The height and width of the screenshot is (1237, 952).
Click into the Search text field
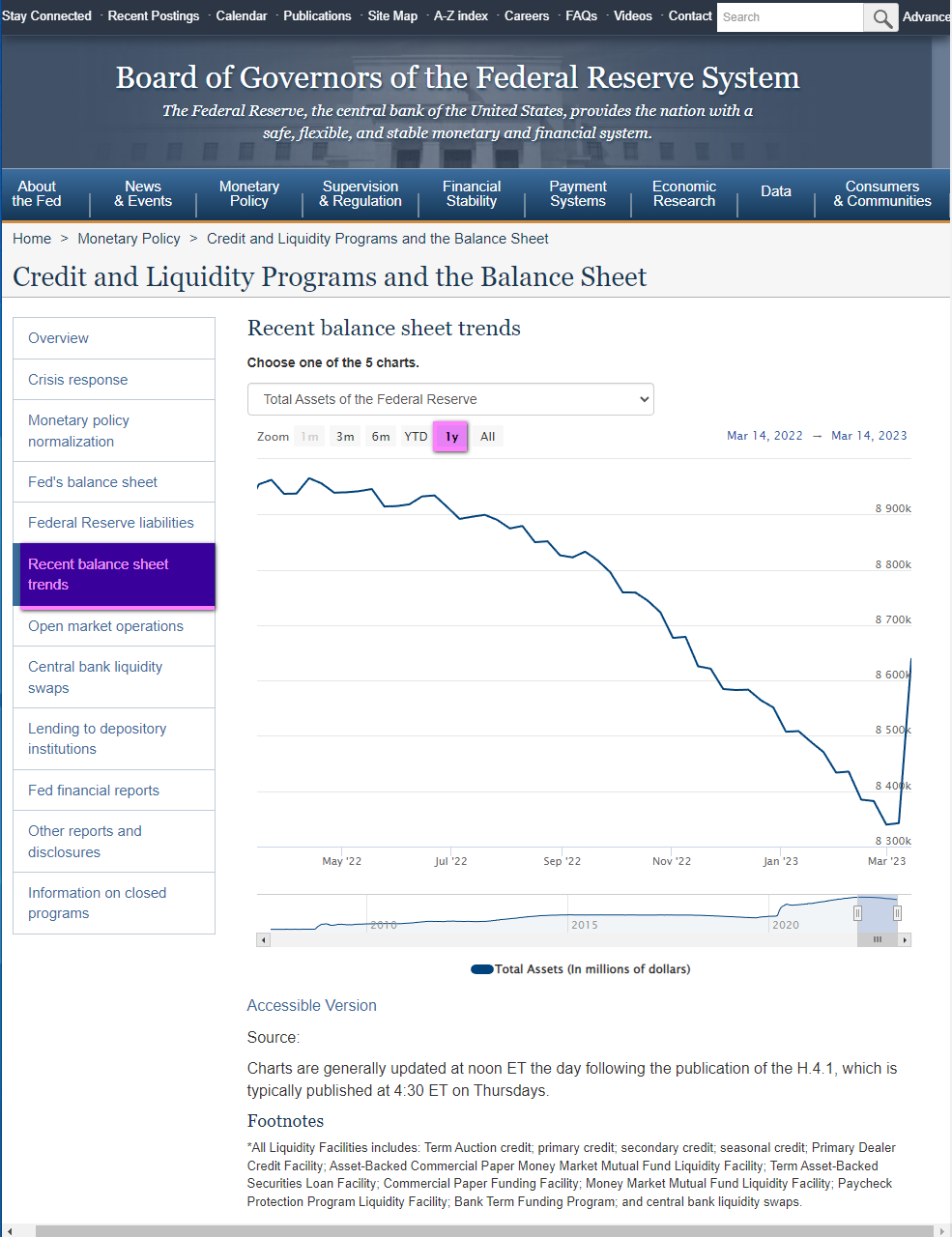[x=790, y=17]
